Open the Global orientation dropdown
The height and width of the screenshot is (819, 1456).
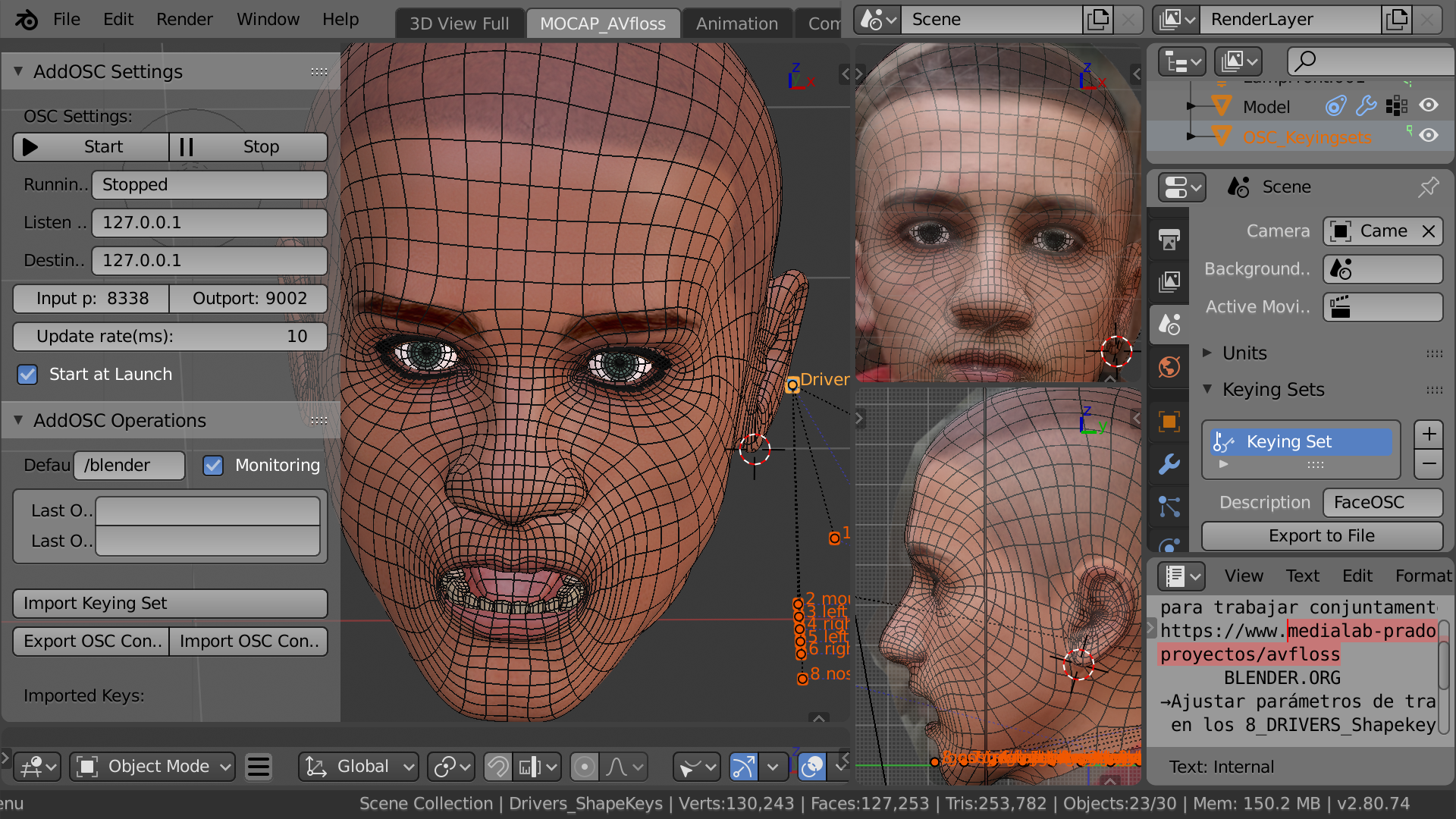coord(359,767)
